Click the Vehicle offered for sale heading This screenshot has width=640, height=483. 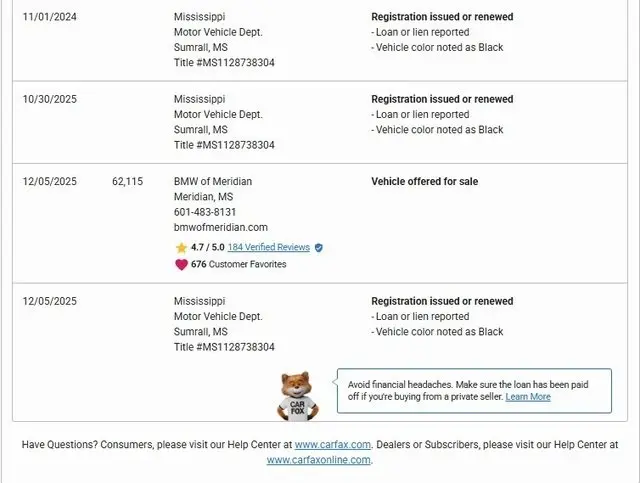point(424,181)
